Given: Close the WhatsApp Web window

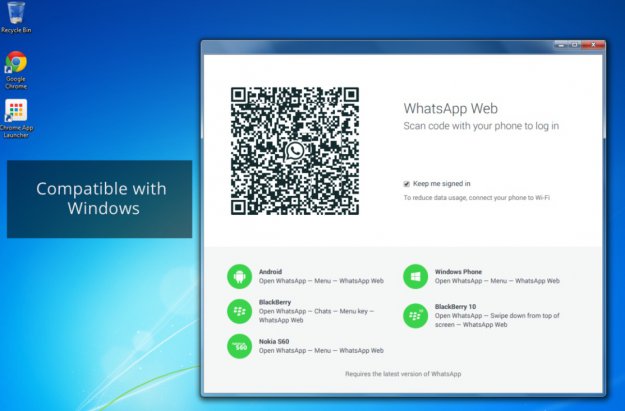Looking at the screenshot, I should point(593,46).
